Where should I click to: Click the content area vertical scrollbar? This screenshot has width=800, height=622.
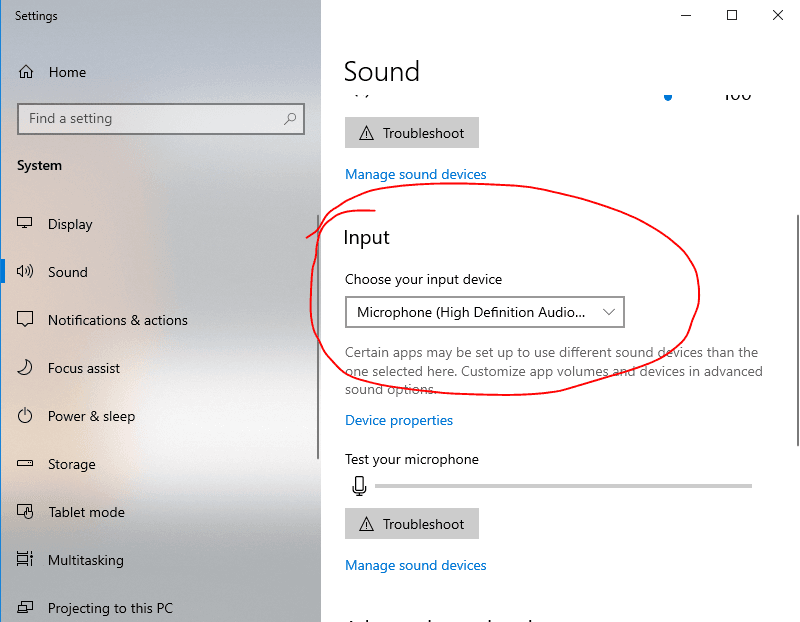(797, 331)
